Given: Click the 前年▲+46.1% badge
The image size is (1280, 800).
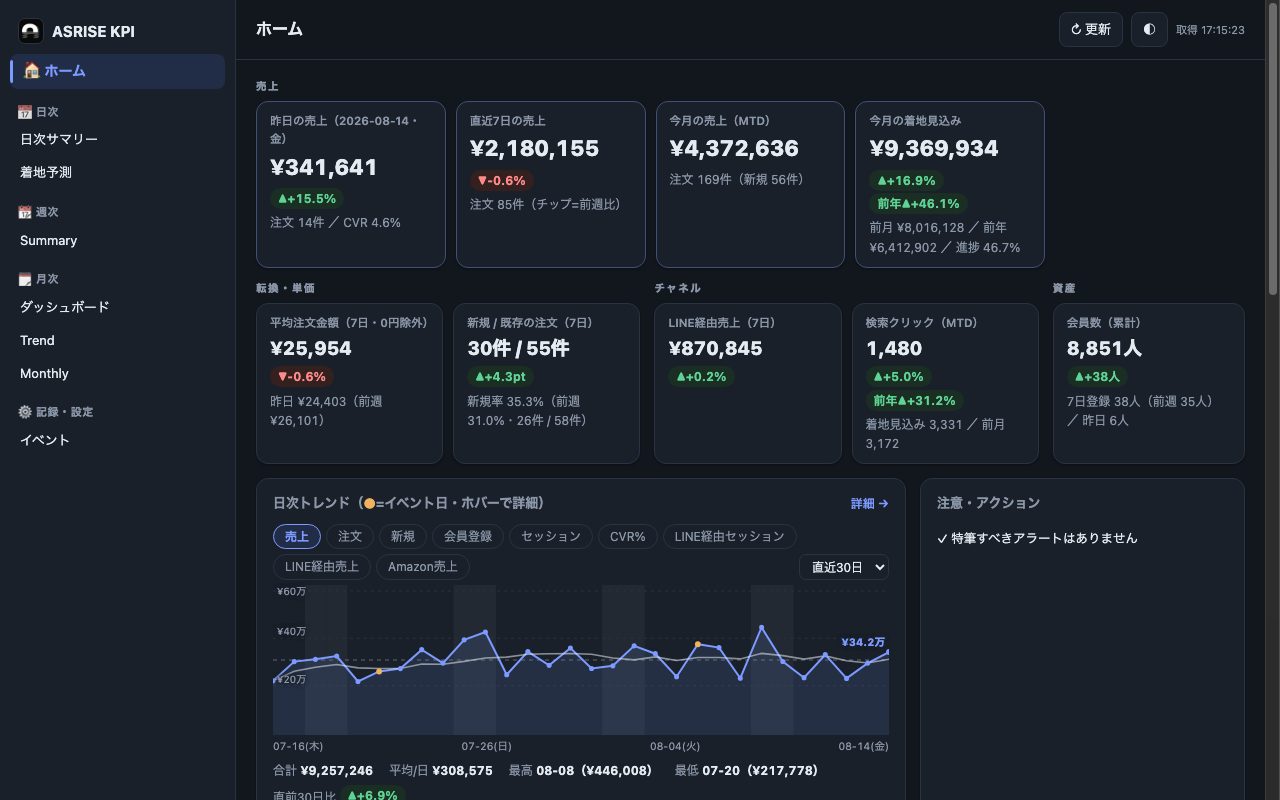Looking at the screenshot, I should [918, 203].
